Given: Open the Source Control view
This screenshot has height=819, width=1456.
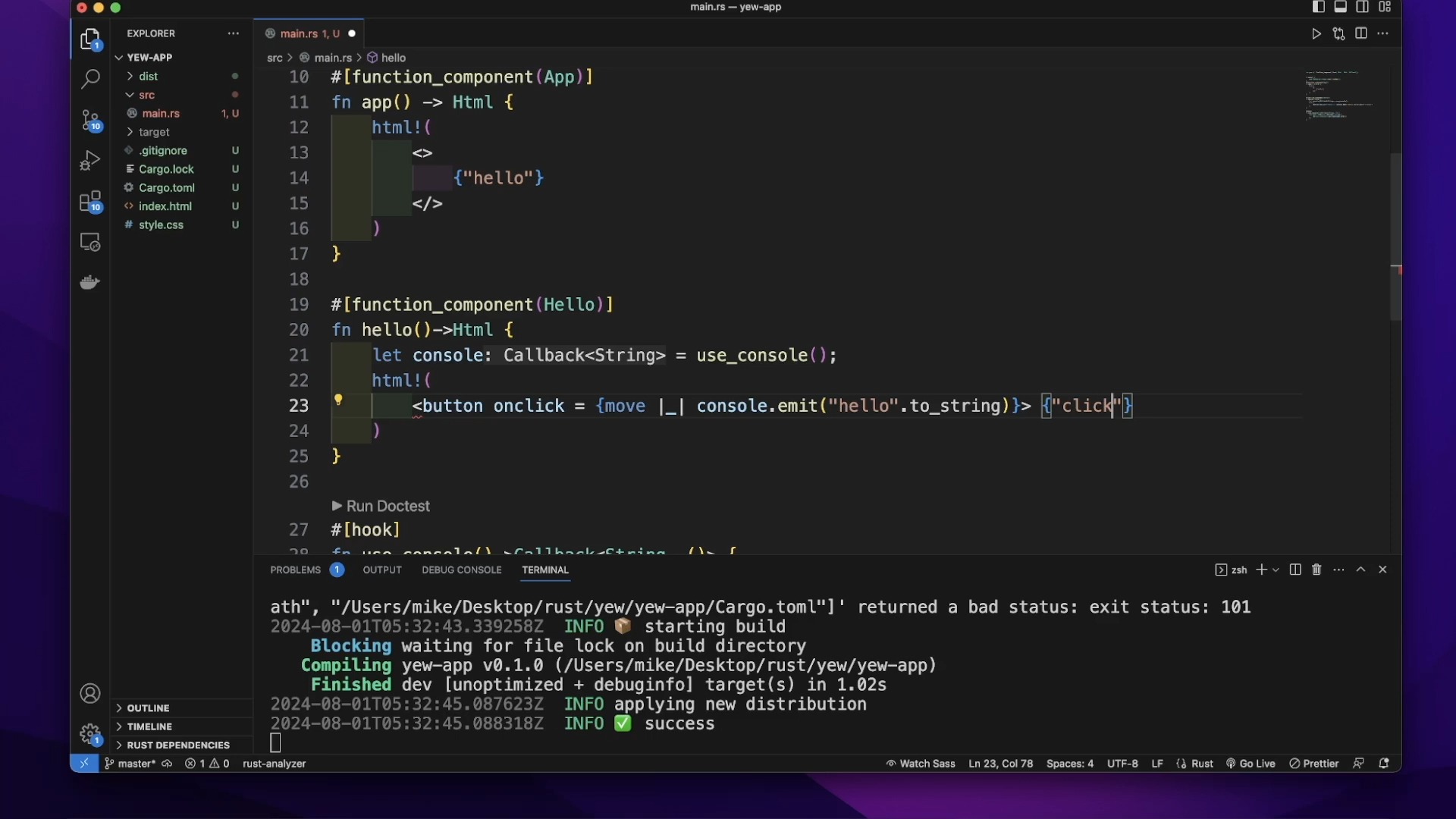Looking at the screenshot, I should coord(90,120).
